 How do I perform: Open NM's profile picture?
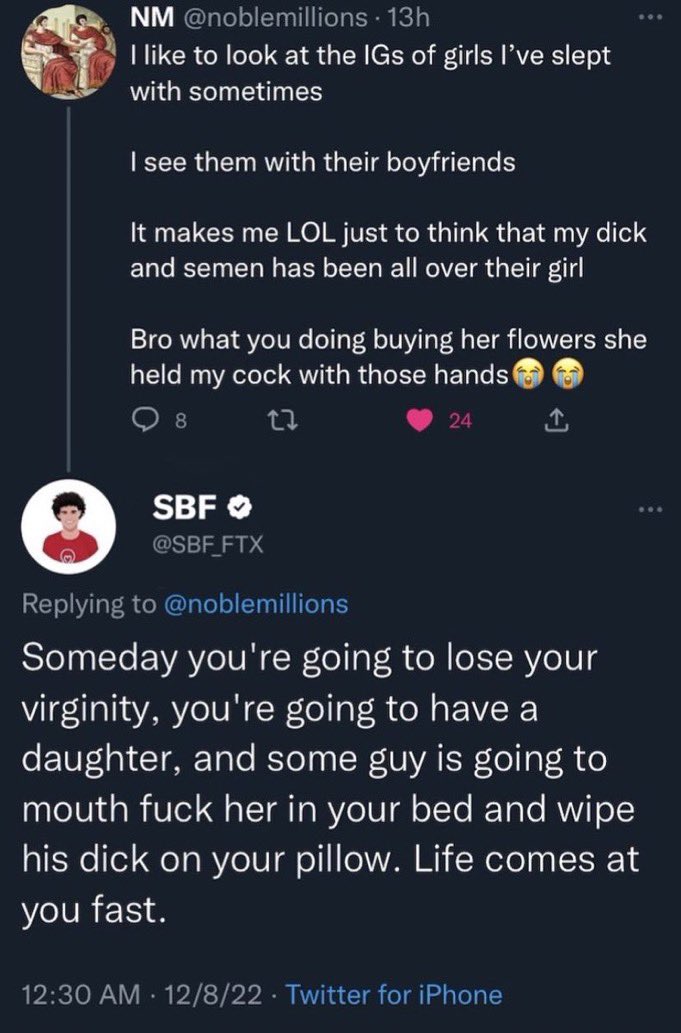68,53
